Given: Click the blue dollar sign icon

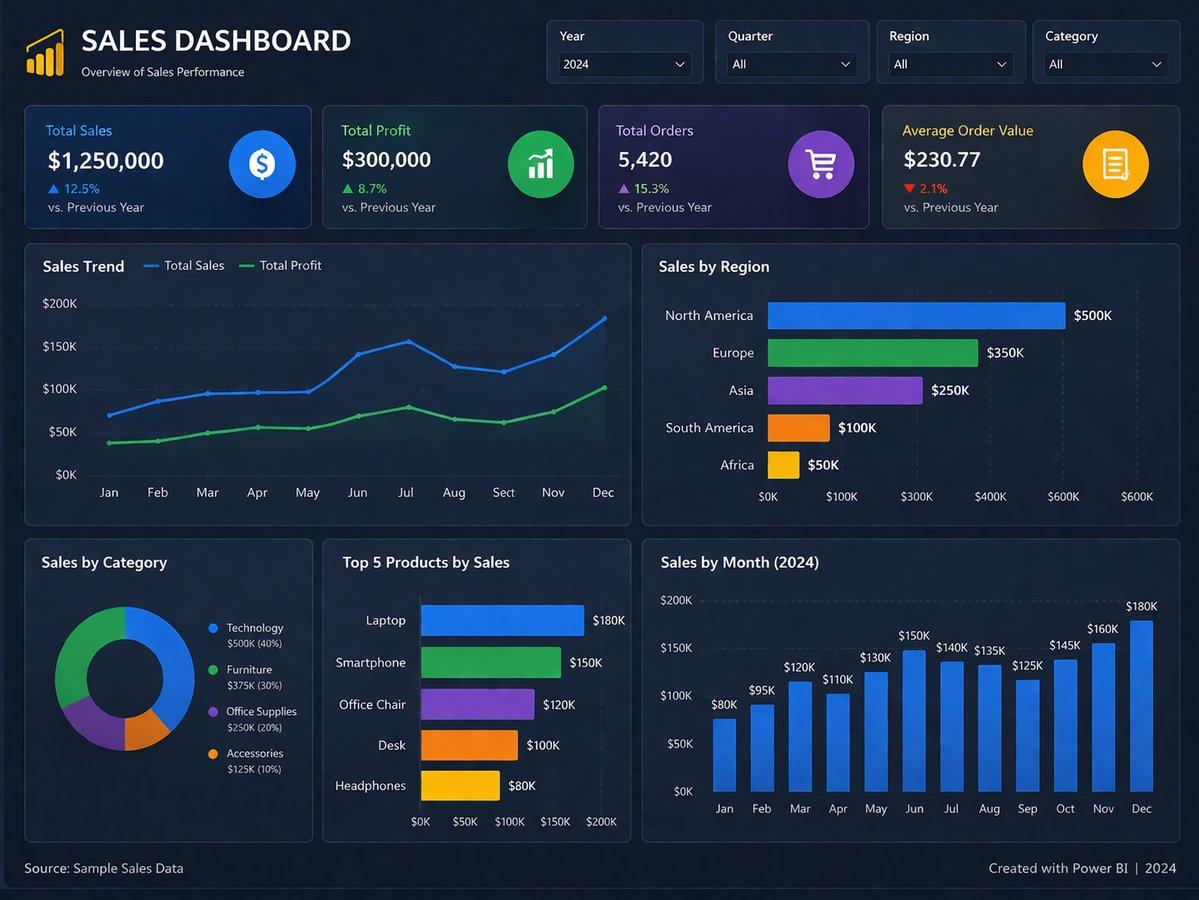Looking at the screenshot, I should (262, 164).
